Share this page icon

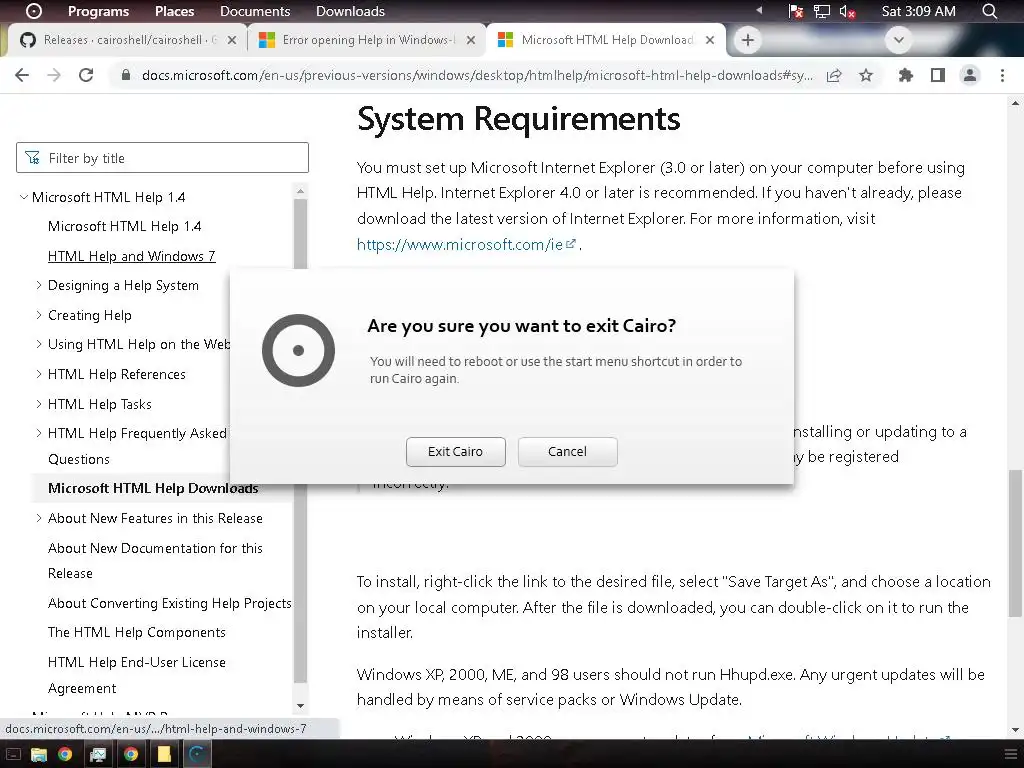pyautogui.click(x=834, y=75)
